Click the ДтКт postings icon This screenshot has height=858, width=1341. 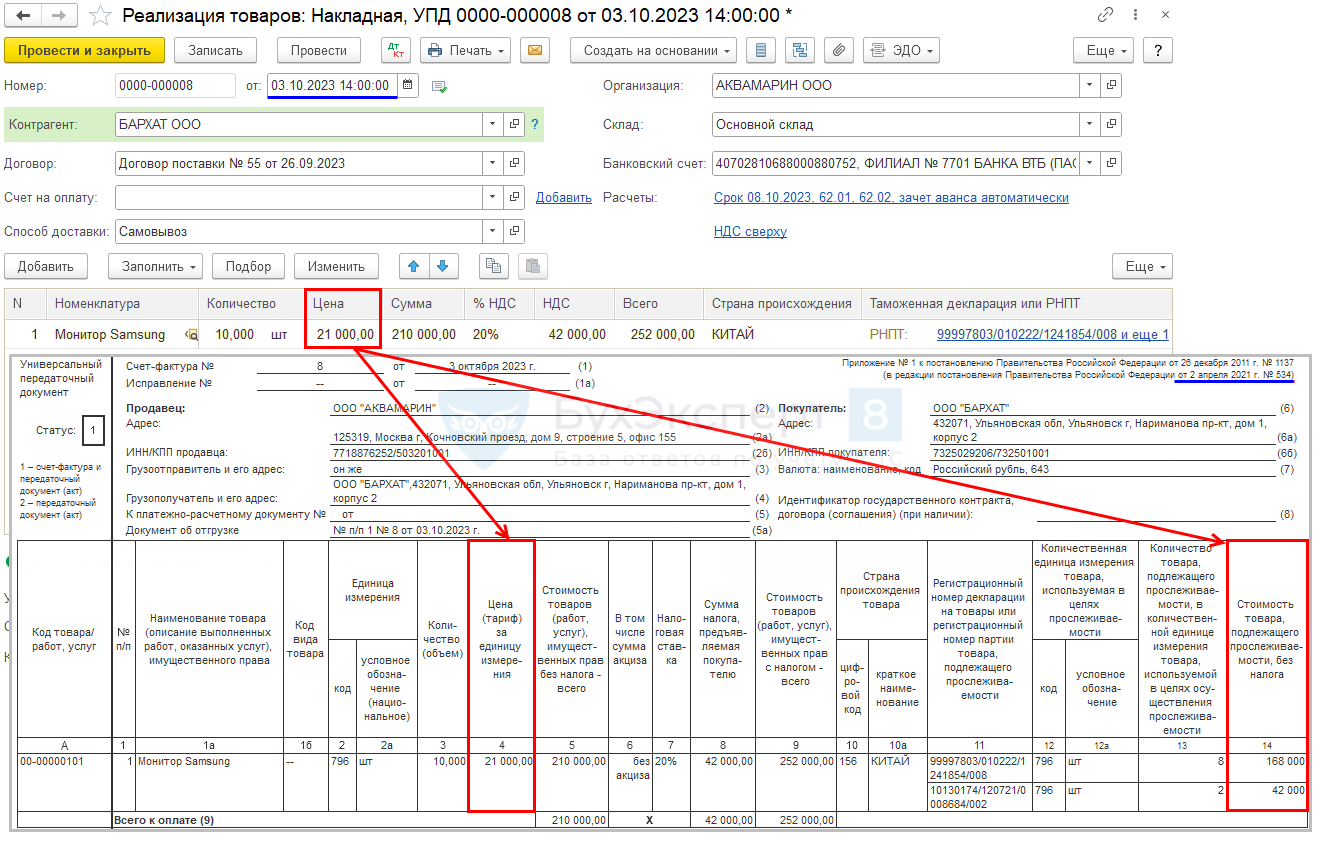pyautogui.click(x=397, y=51)
